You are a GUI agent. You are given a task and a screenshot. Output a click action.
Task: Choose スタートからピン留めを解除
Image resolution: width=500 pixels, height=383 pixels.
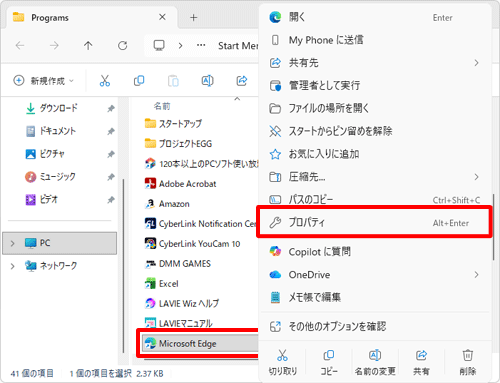(375, 131)
